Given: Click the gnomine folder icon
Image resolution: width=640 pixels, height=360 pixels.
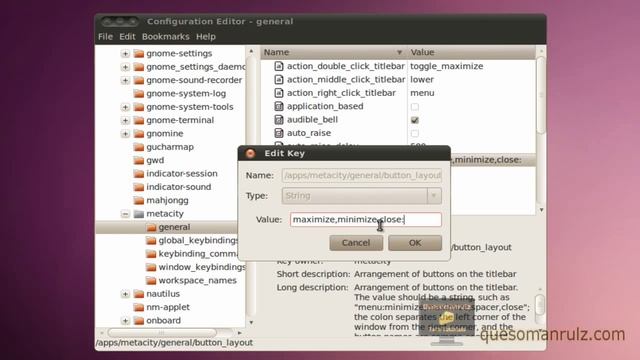Looking at the screenshot, I should pos(139,133).
